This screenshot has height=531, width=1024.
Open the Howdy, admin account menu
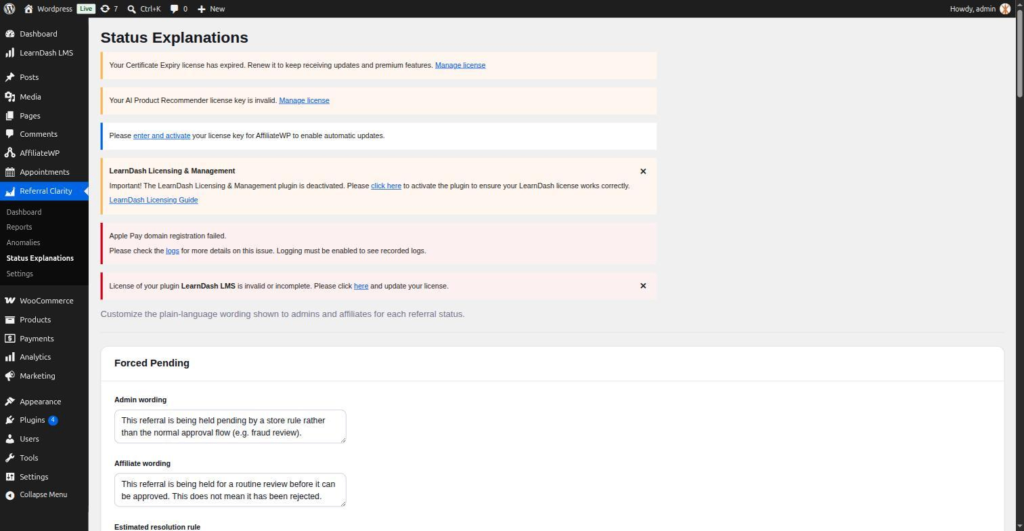[x=980, y=8]
